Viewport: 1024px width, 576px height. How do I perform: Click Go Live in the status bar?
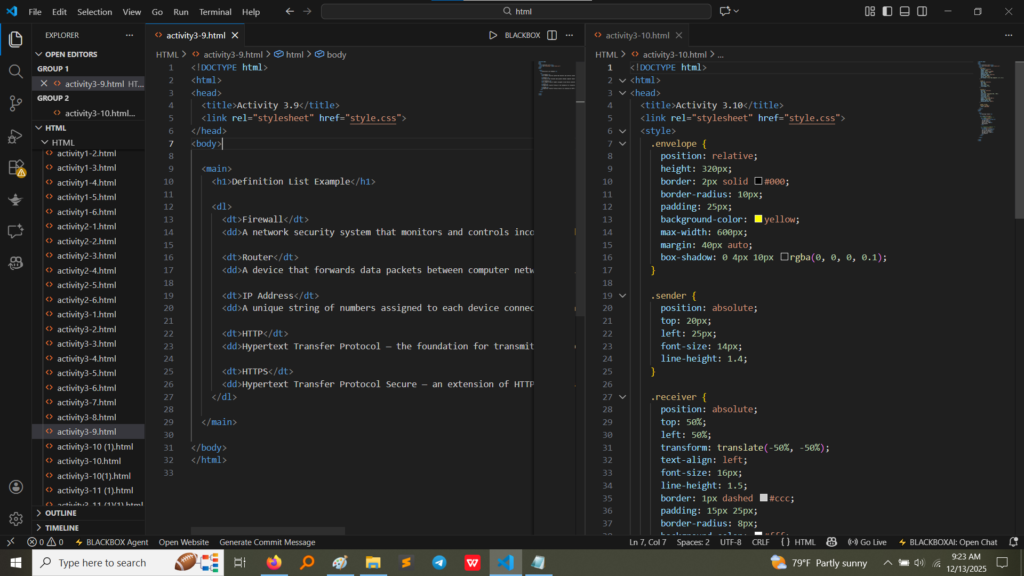click(x=866, y=542)
